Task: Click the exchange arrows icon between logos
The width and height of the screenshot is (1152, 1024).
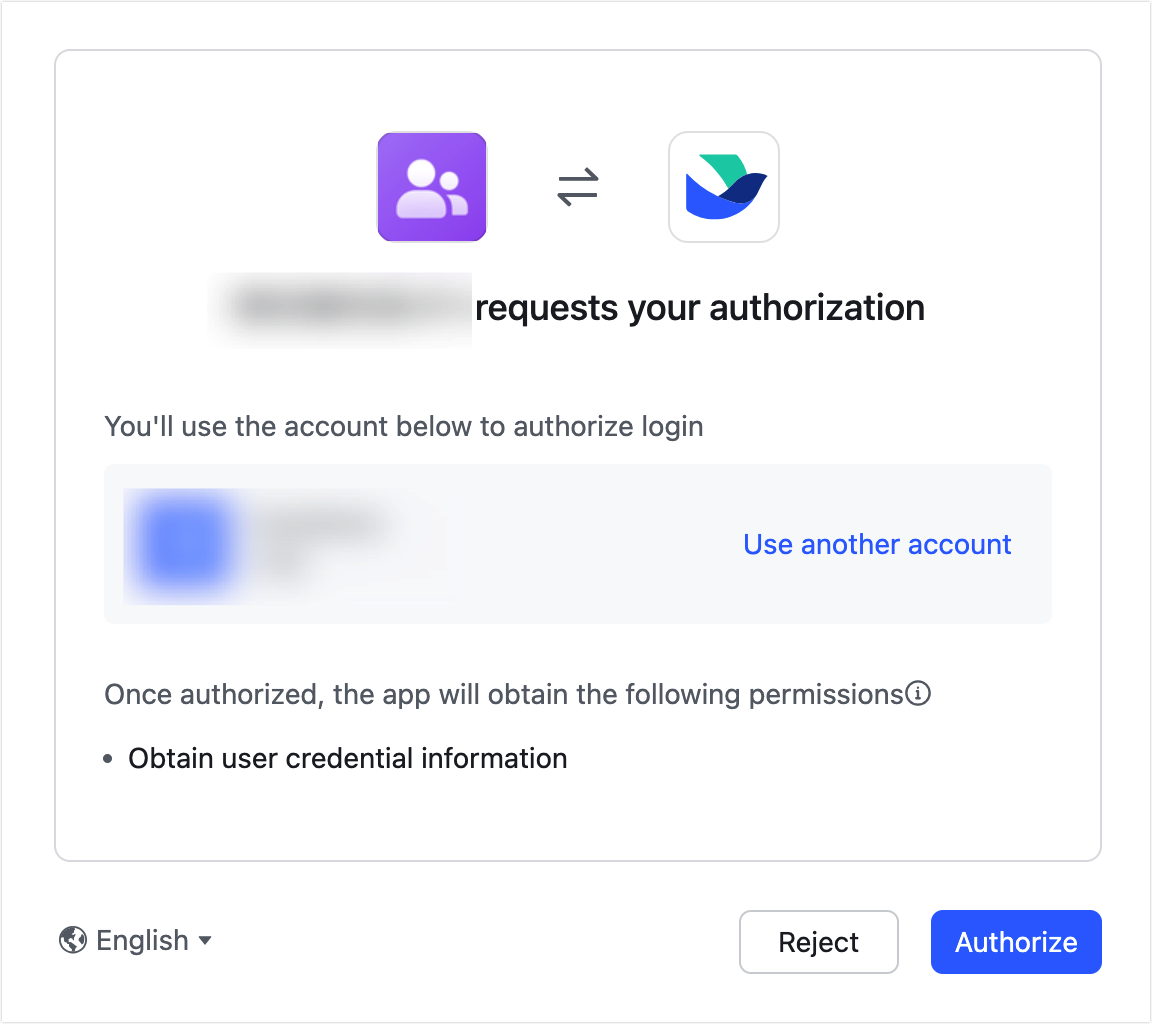Action: coord(578,187)
